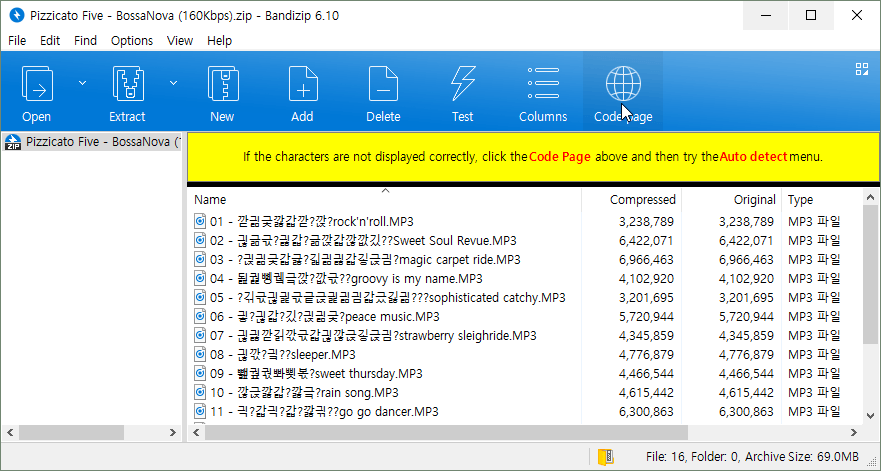Click the archive icon in status bar
Image resolution: width=881 pixels, height=471 pixels.
604,457
